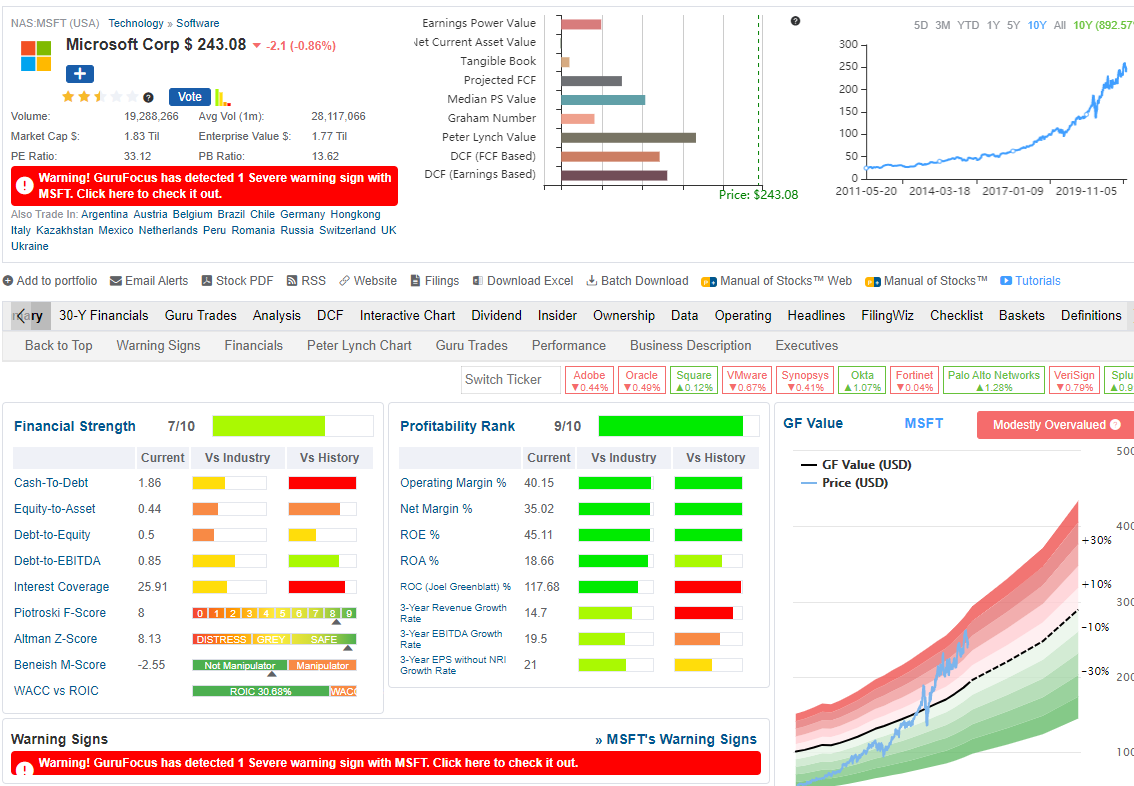The image size is (1134, 786).
Task: Click the Profitability Rank 9/10 rating bar
Action: pyautogui.click(x=678, y=426)
